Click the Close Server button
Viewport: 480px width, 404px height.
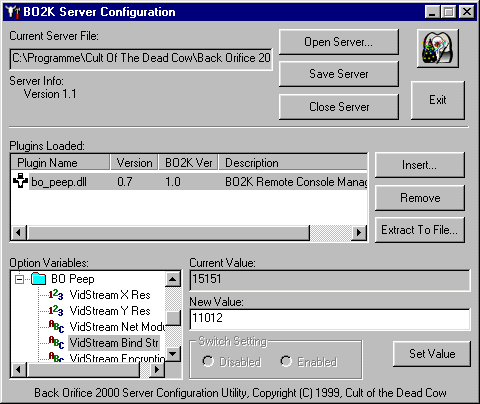pyautogui.click(x=339, y=107)
